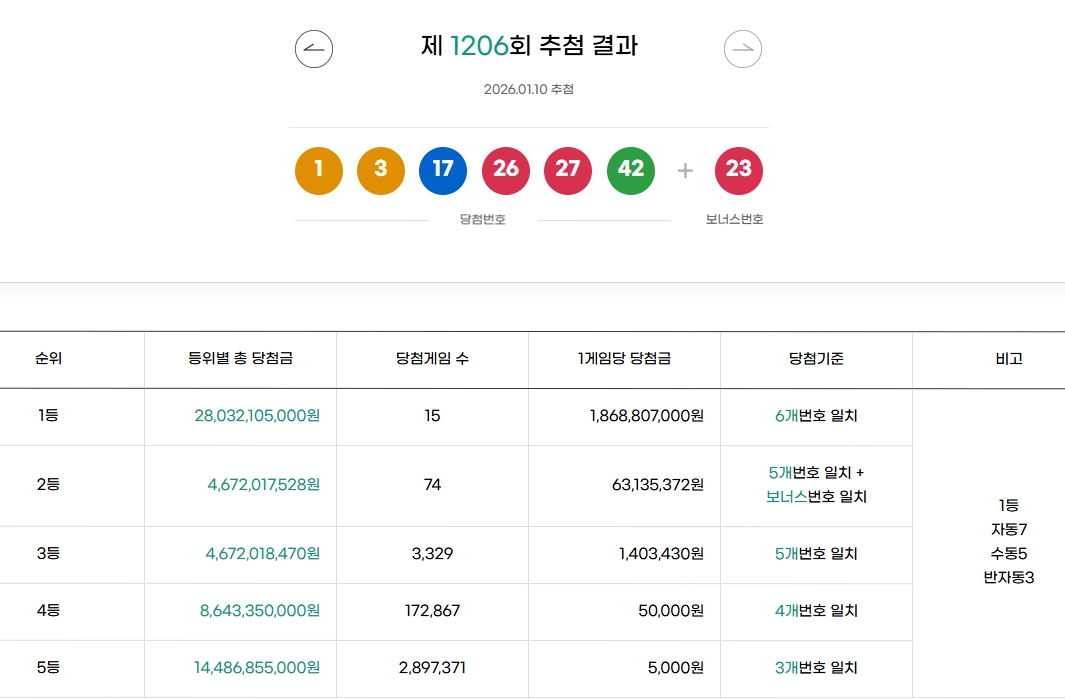Viewport: 1065px width, 700px height.
Task: Click lottery ball number 1
Action: [318, 170]
